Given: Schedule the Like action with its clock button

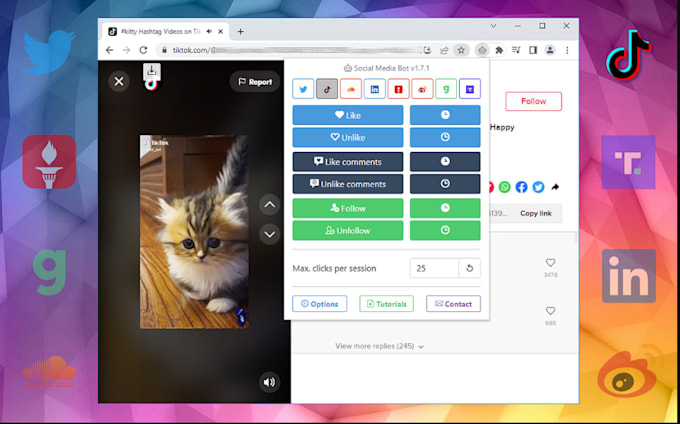Looking at the screenshot, I should coord(445,115).
